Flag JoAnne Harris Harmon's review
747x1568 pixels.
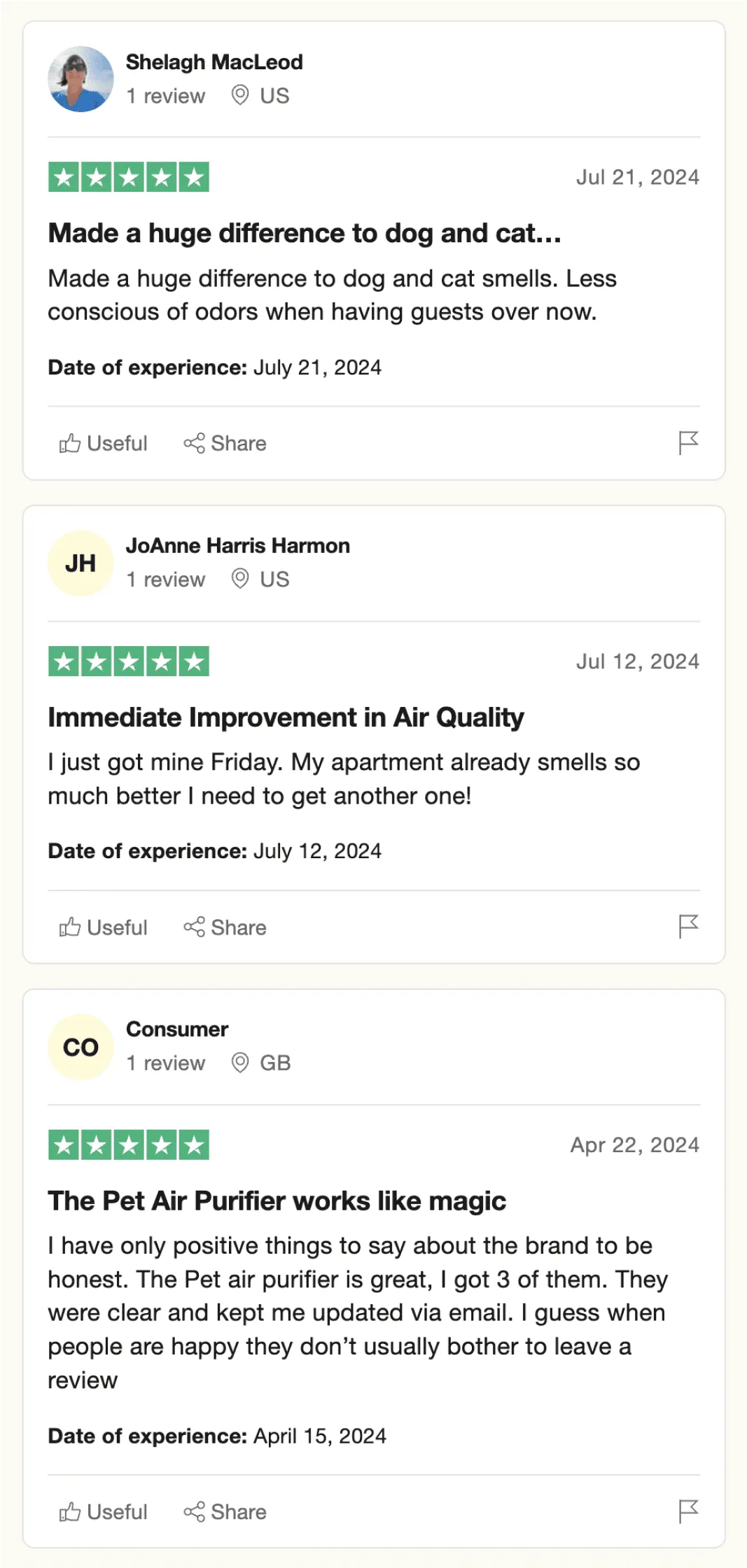pyautogui.click(x=688, y=926)
